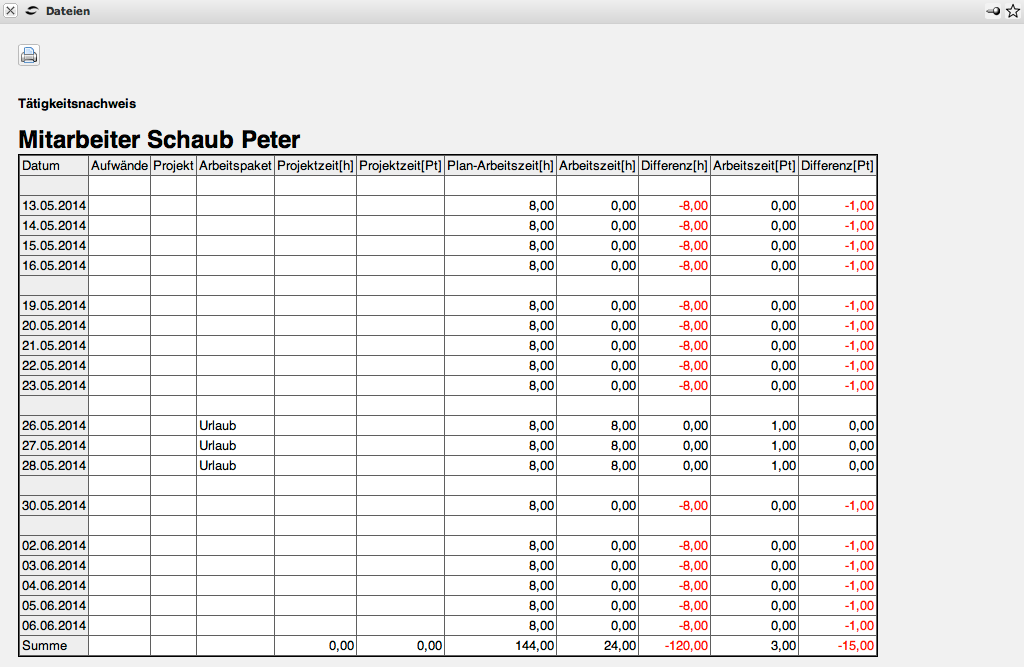The image size is (1024, 667).
Task: Select the 13.05.2014 date cell
Action: [x=54, y=206]
